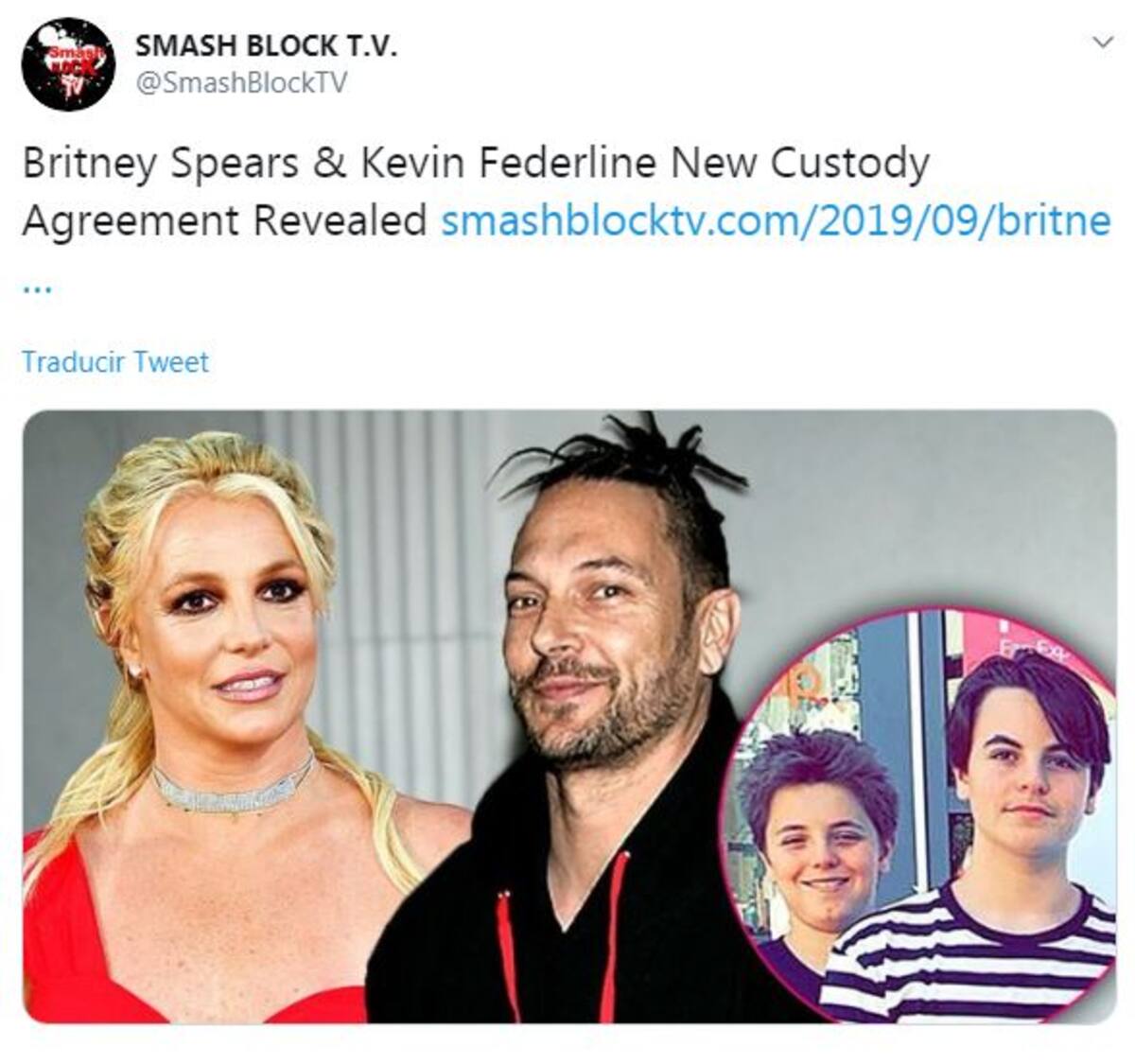
Task: Click the striped shirt in the inset photo
Action: pos(974,955)
